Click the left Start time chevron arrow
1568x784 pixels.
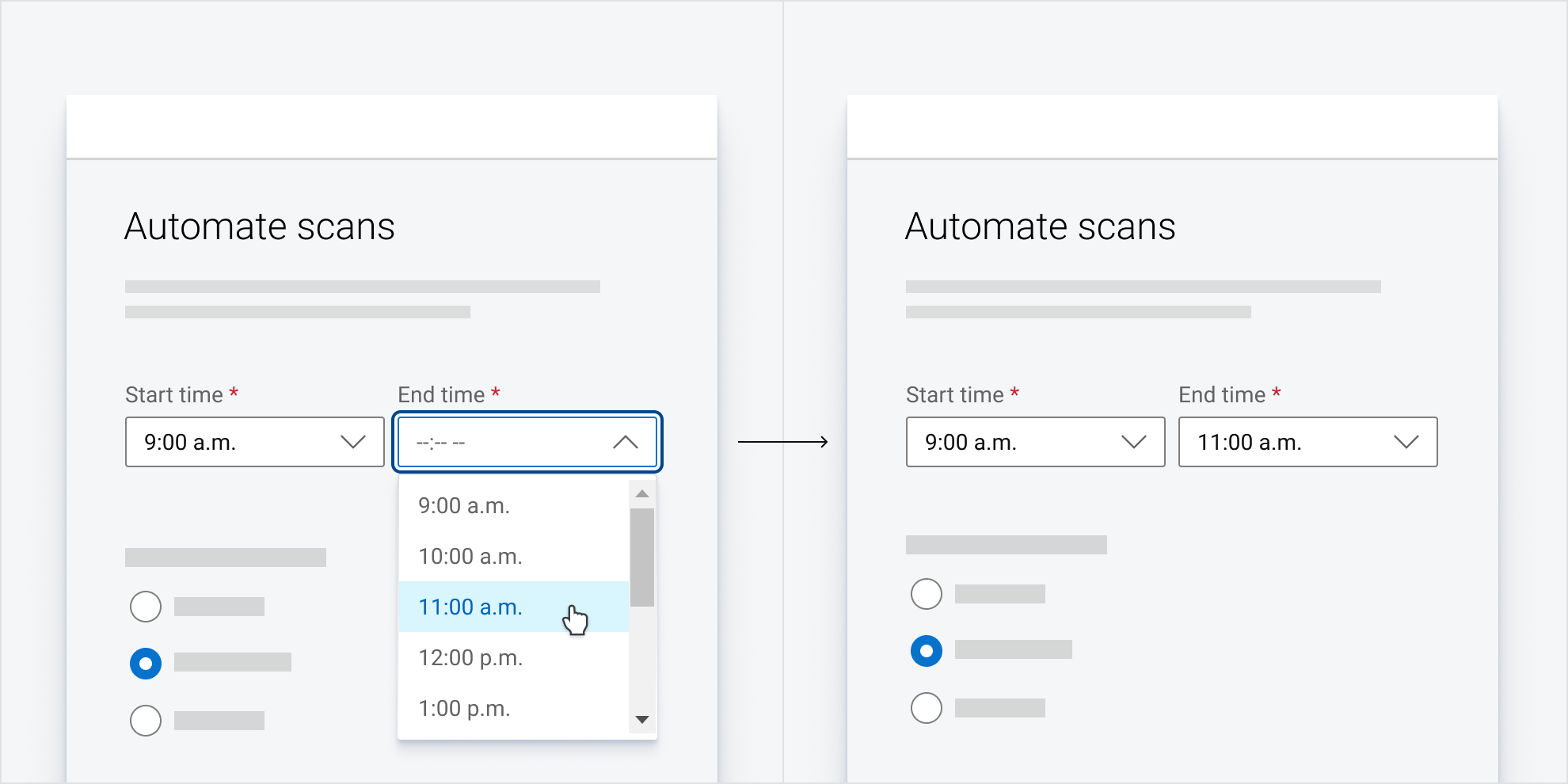point(352,442)
